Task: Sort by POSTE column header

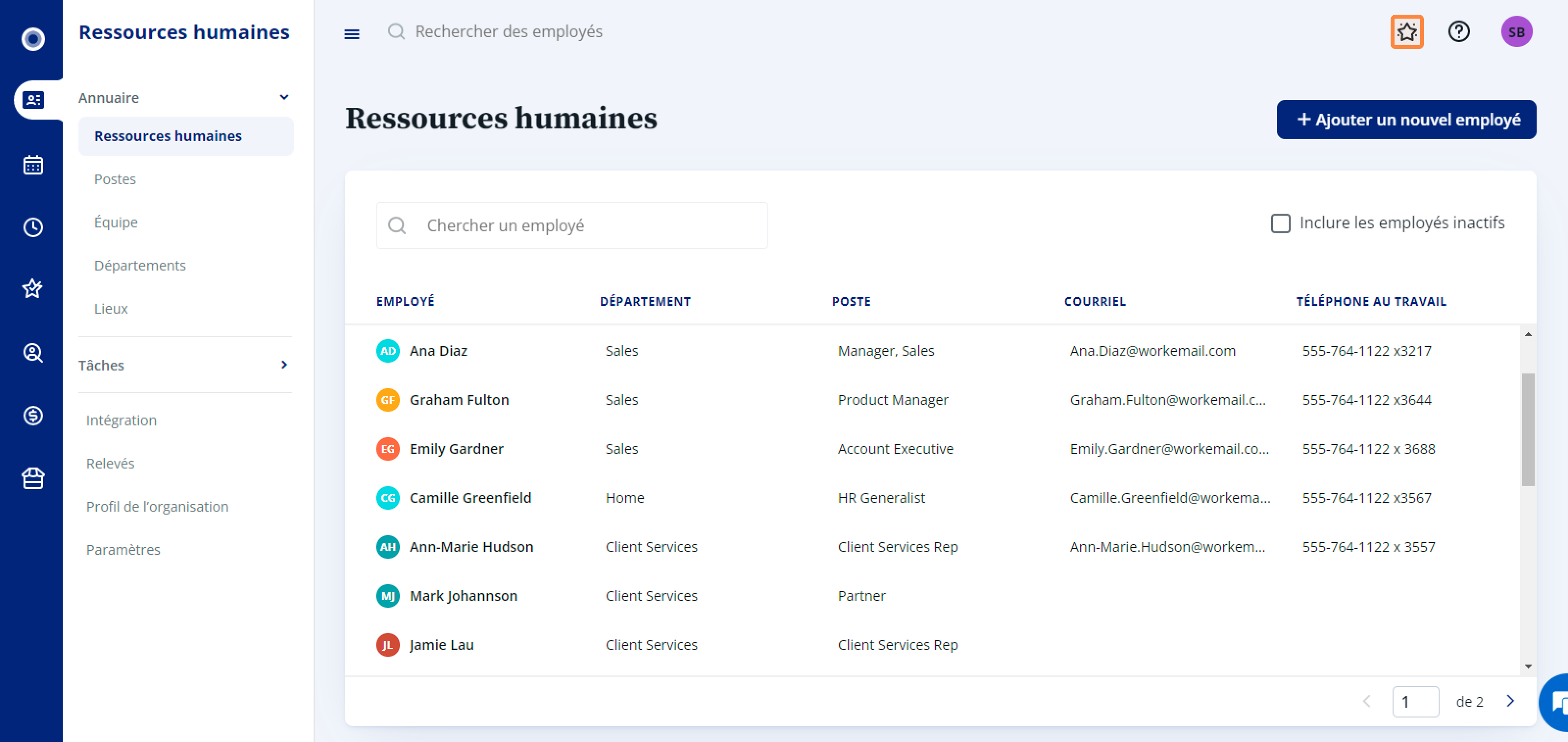Action: (x=851, y=302)
